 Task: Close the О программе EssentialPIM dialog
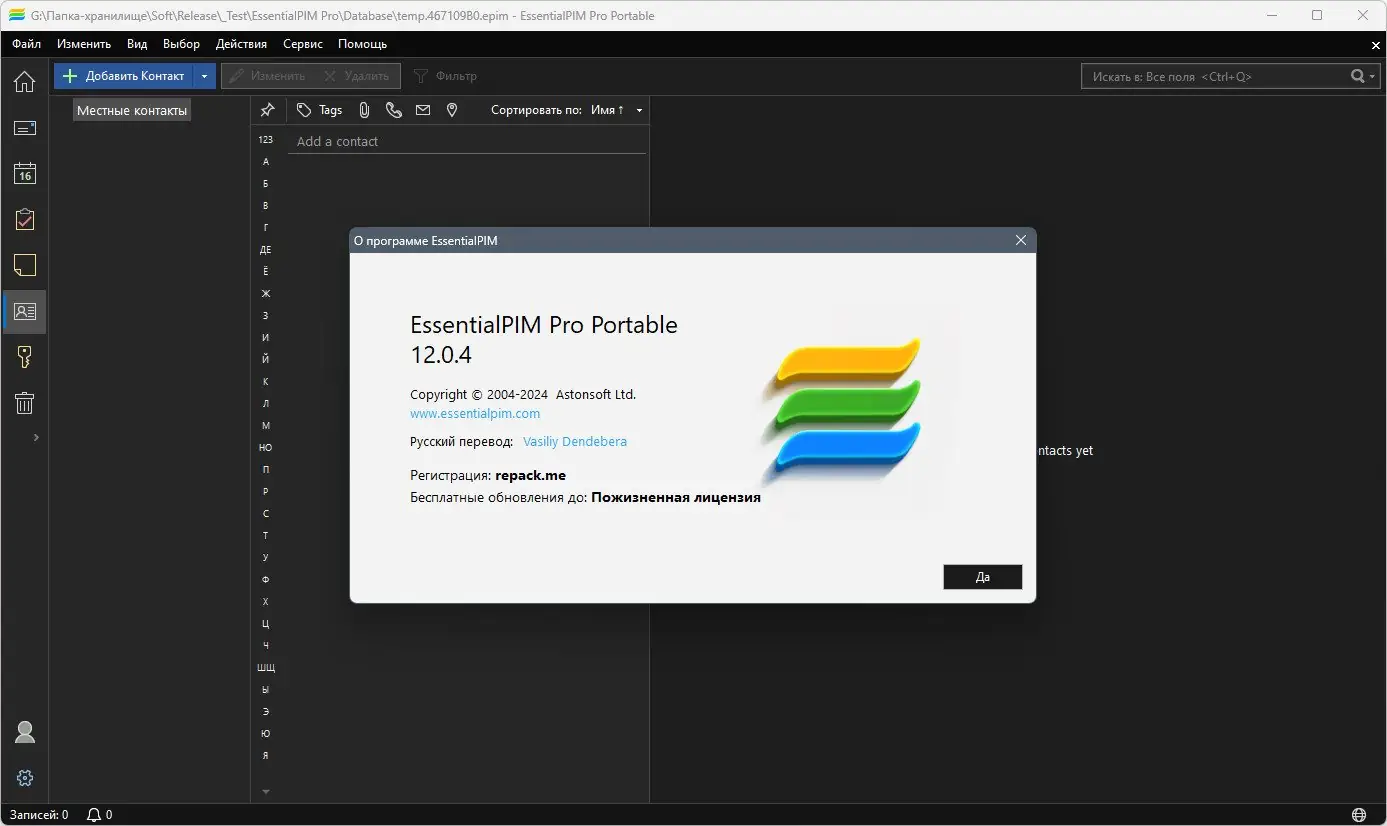(1021, 240)
